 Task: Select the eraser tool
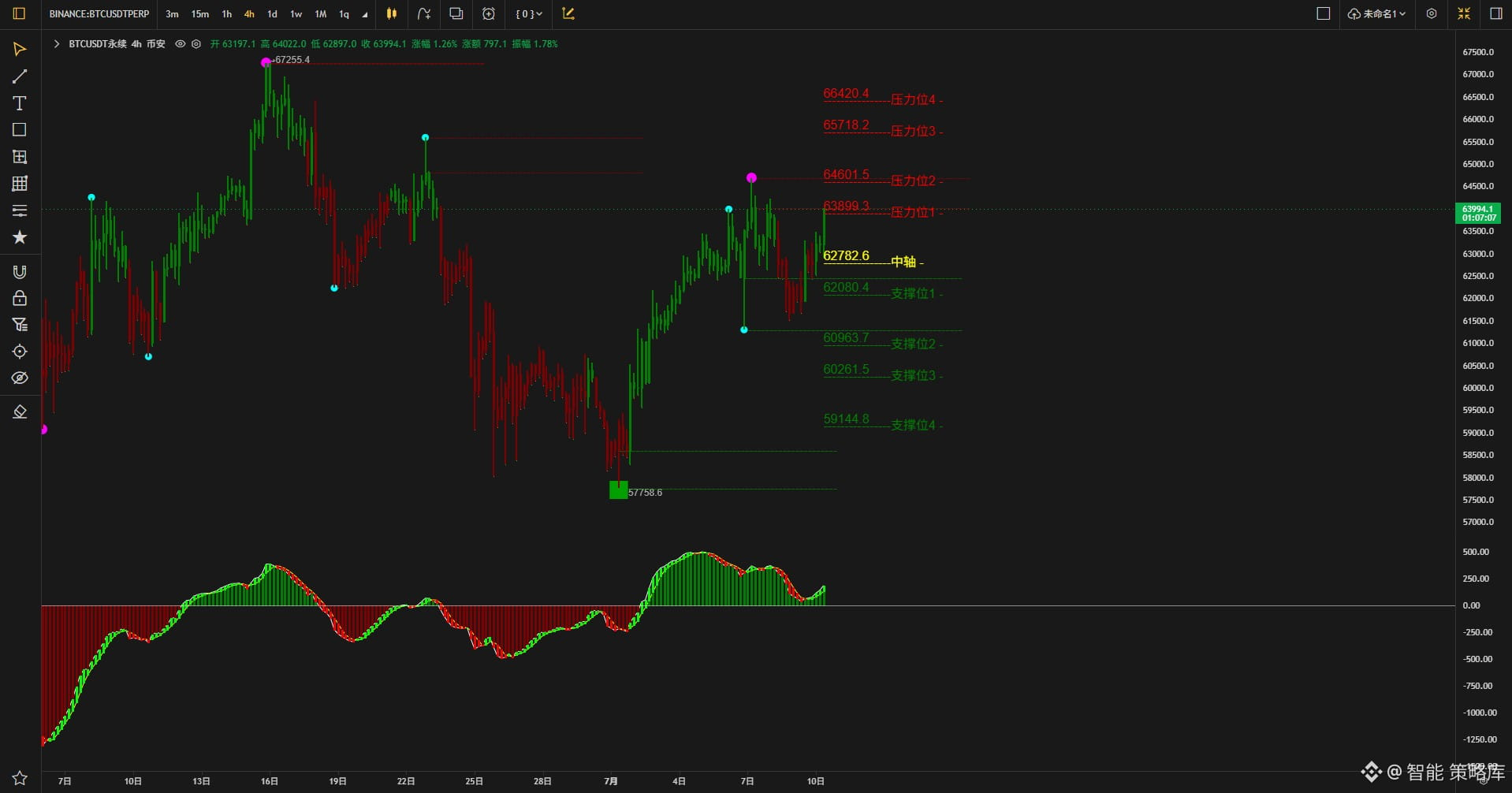click(x=20, y=412)
